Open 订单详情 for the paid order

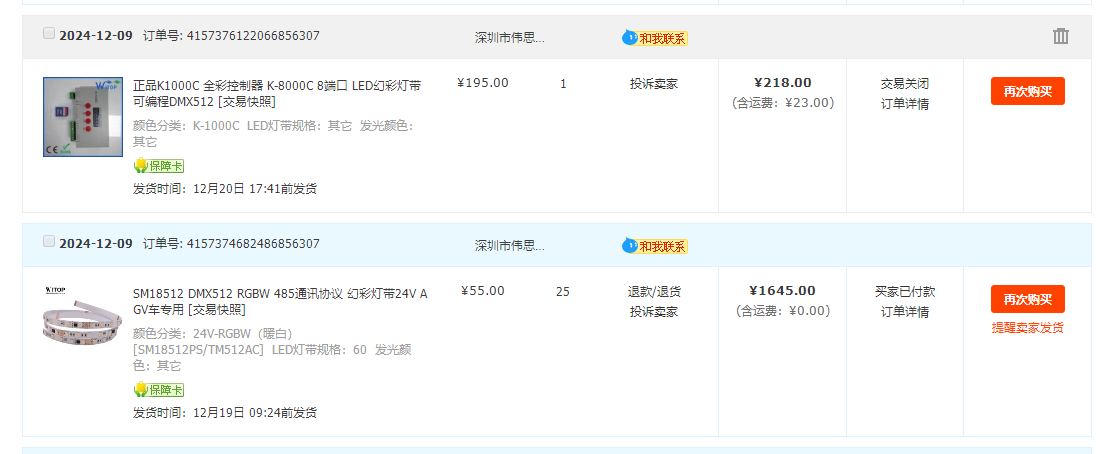[905, 312]
